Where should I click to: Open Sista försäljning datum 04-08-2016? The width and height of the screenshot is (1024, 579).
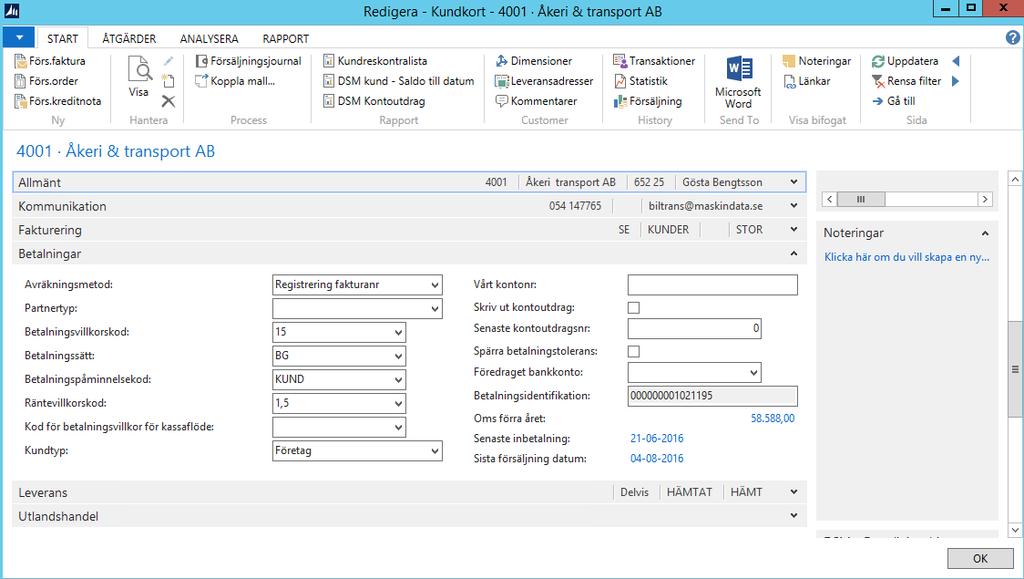pos(657,459)
